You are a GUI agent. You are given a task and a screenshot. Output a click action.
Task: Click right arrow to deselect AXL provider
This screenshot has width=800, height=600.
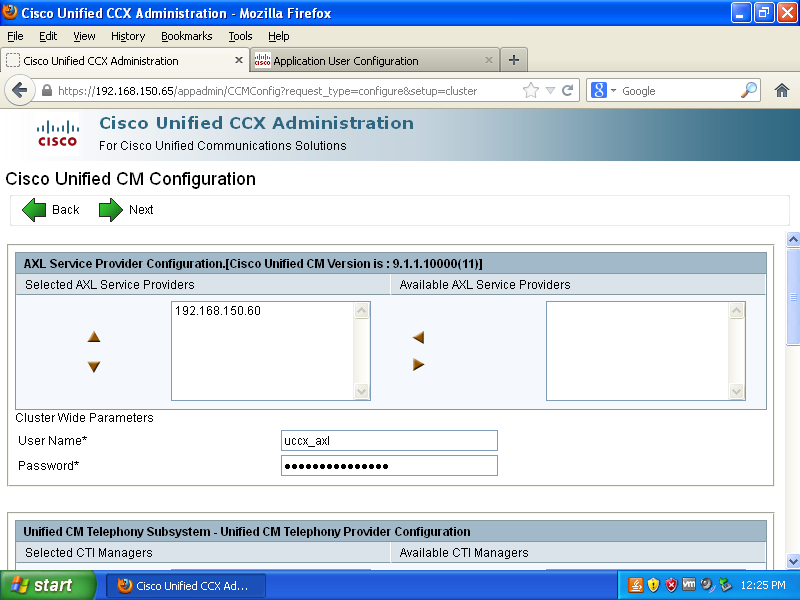(418, 364)
